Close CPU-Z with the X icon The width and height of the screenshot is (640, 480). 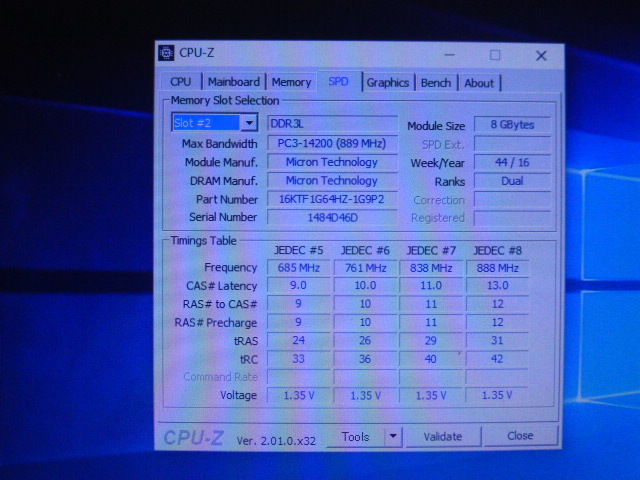point(541,56)
